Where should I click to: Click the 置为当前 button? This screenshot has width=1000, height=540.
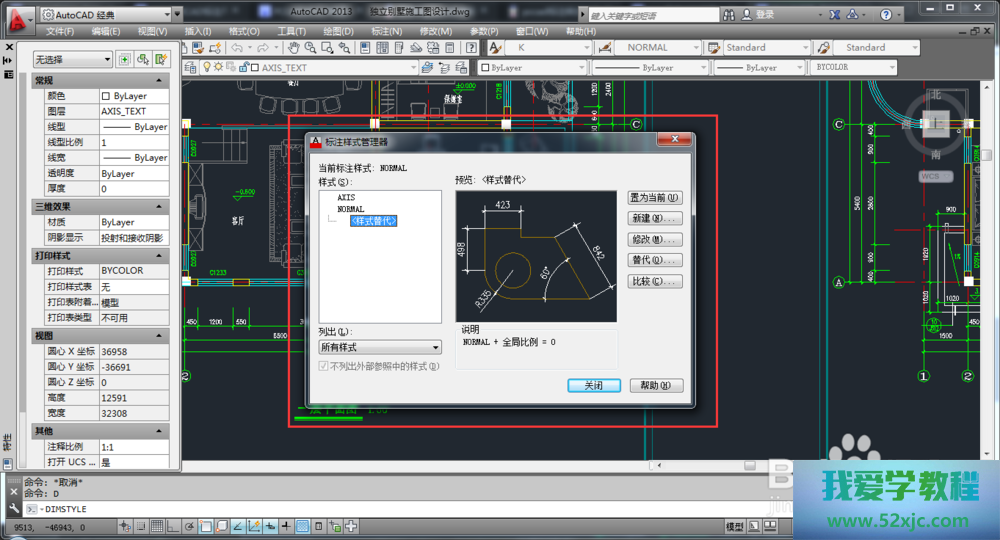coord(654,198)
